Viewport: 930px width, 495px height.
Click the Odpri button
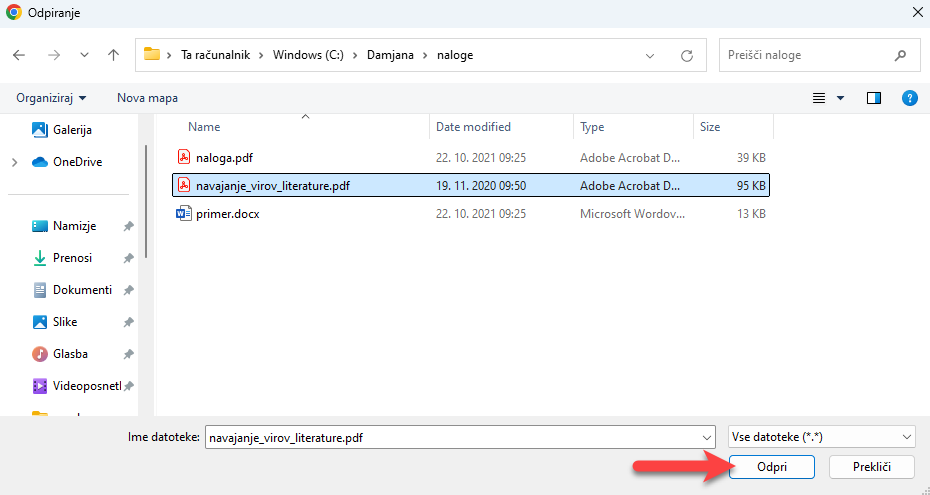(x=772, y=467)
